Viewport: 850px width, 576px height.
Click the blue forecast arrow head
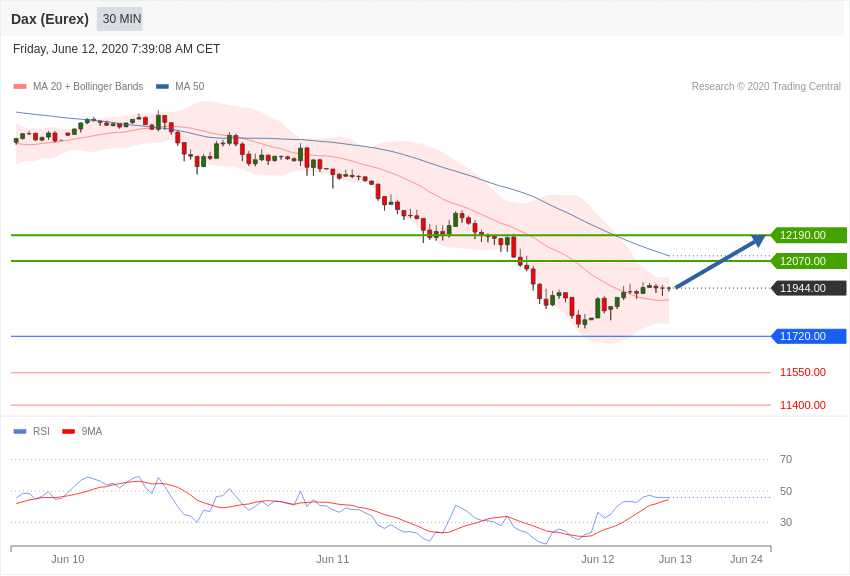[757, 240]
